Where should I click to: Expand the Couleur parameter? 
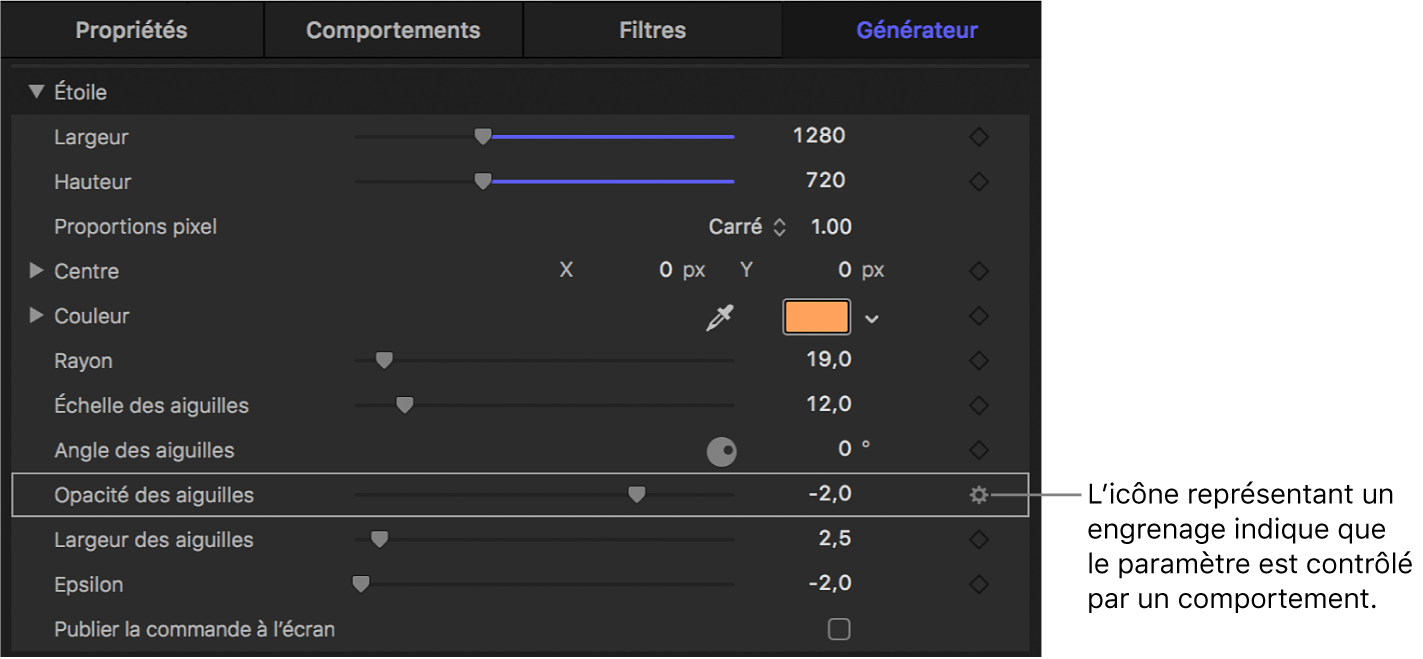pos(37,316)
